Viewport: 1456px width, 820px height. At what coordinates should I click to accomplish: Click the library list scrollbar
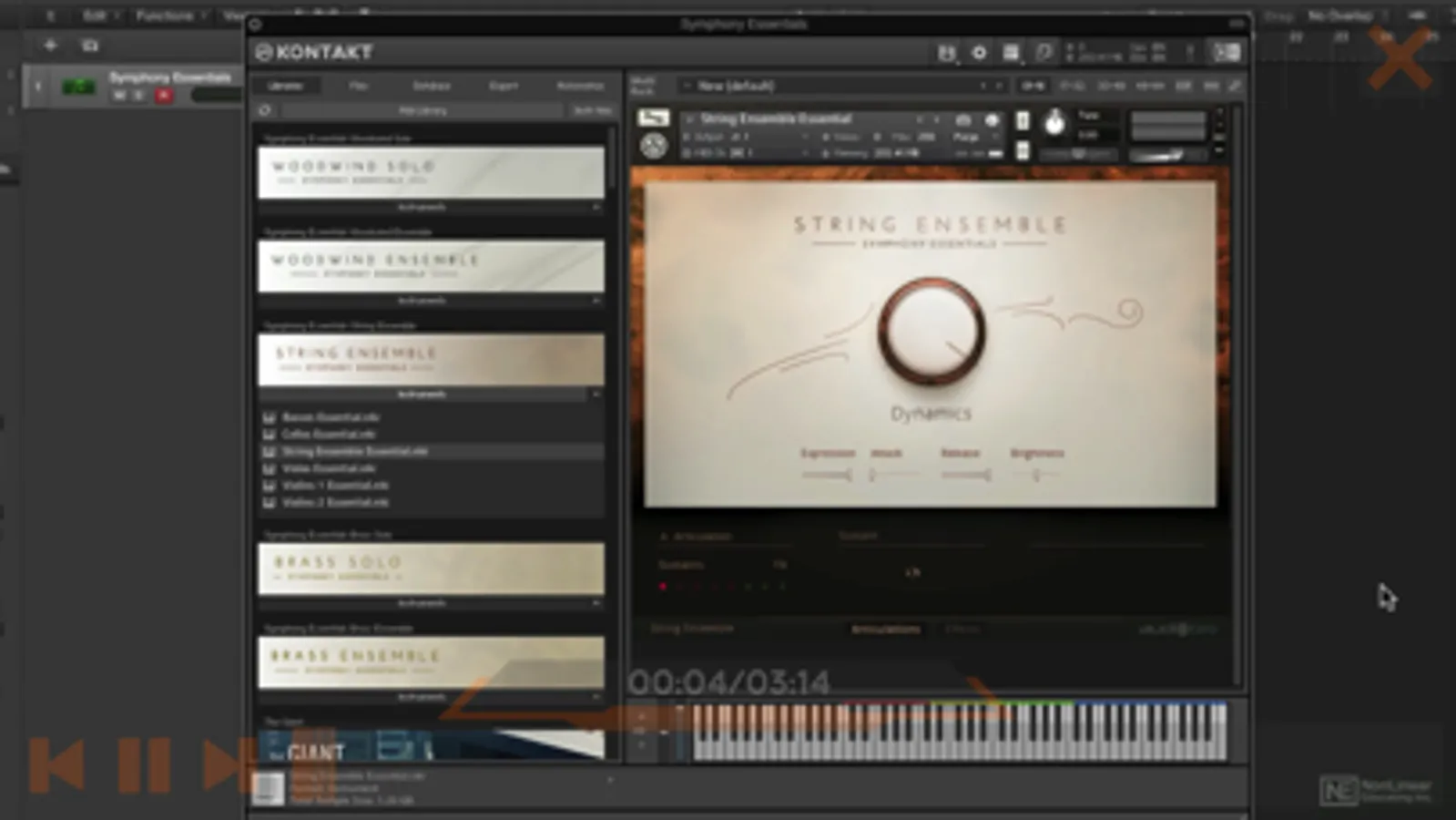click(612, 159)
